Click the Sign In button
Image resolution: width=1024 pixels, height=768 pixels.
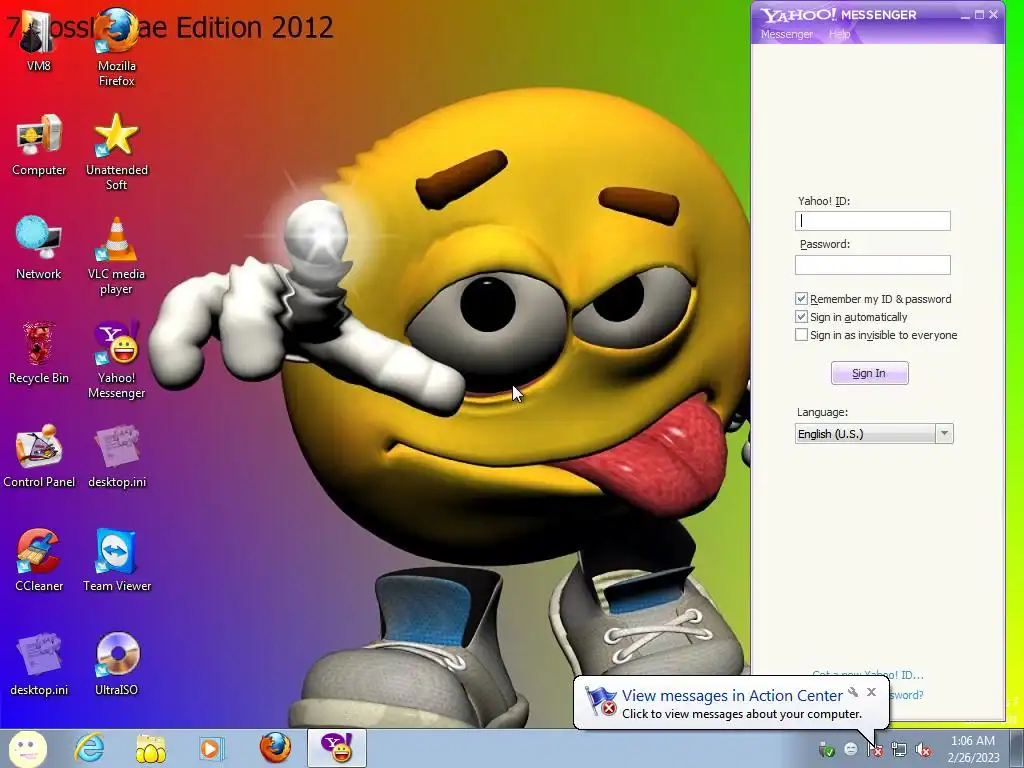pyautogui.click(x=869, y=373)
